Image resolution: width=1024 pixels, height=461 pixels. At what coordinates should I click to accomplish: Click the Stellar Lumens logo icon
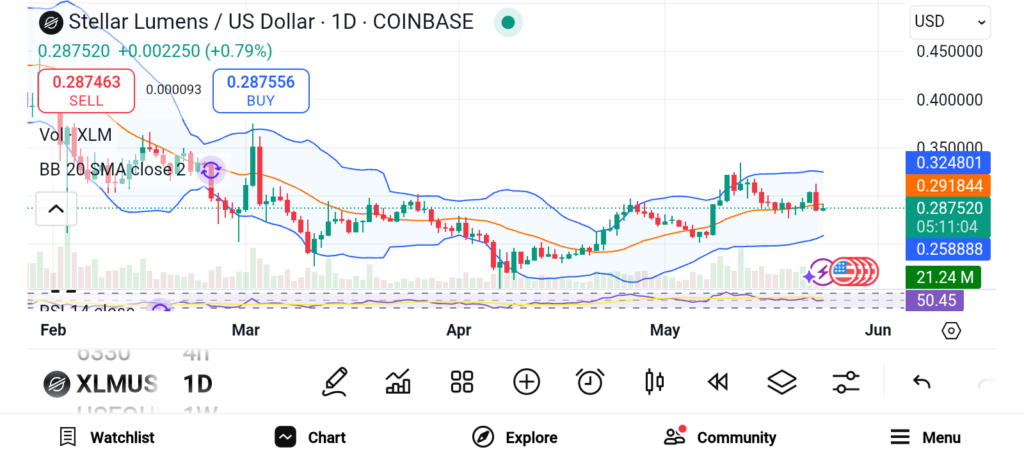50,22
